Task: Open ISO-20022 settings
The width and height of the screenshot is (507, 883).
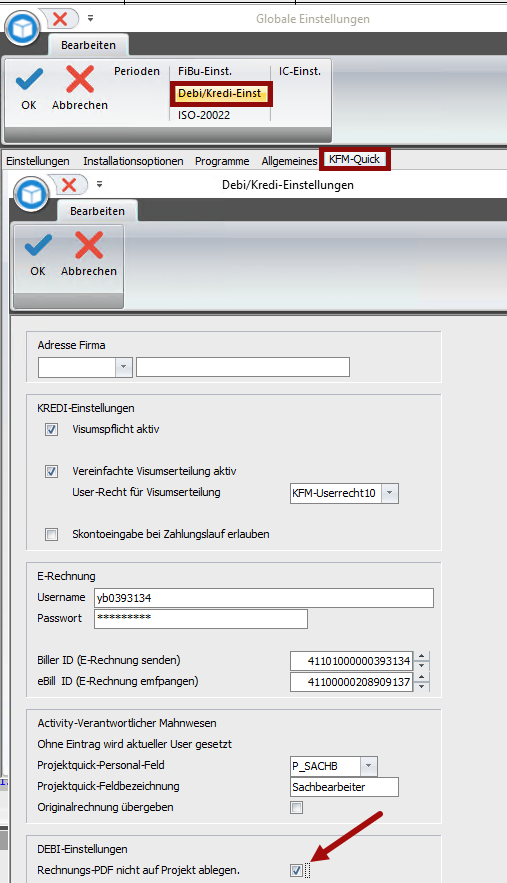Action: tap(204, 115)
